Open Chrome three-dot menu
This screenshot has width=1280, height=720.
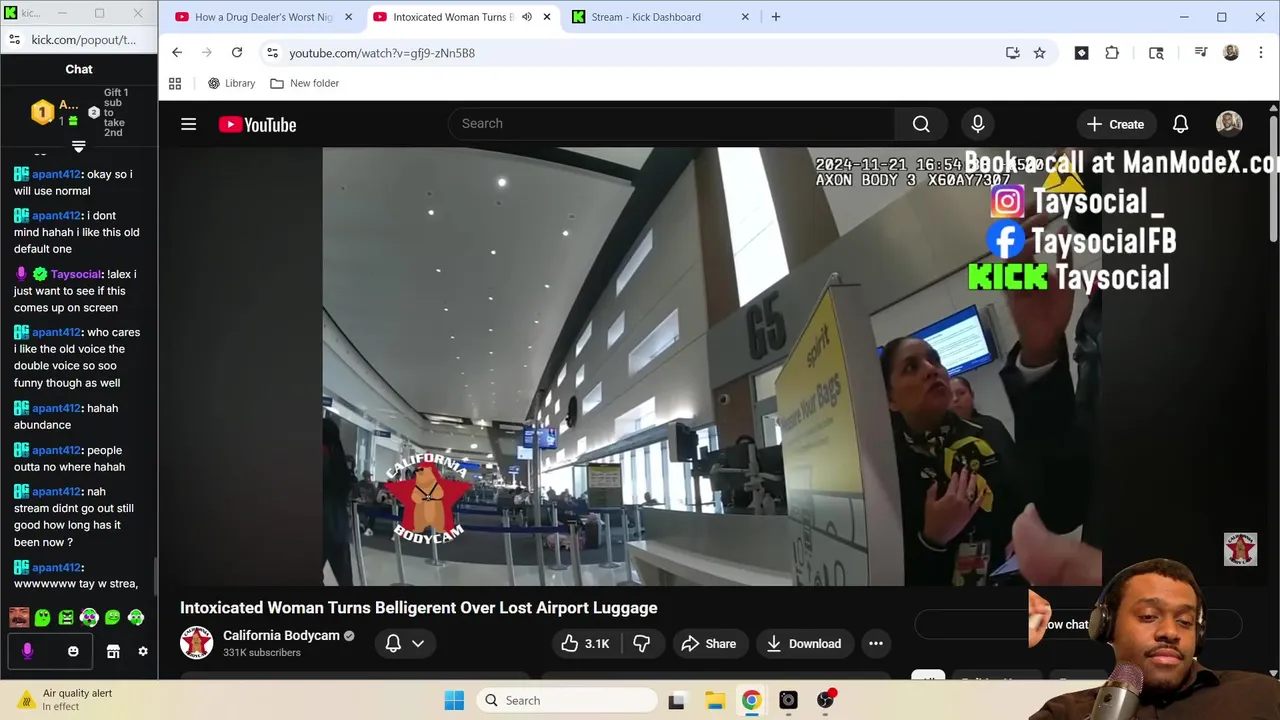click(x=1260, y=53)
